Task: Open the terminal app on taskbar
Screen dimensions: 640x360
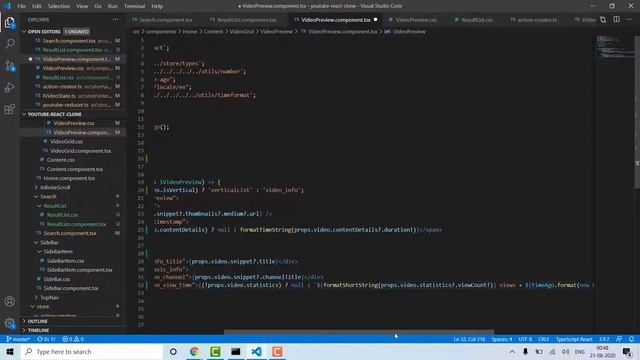Action: click(x=236, y=351)
